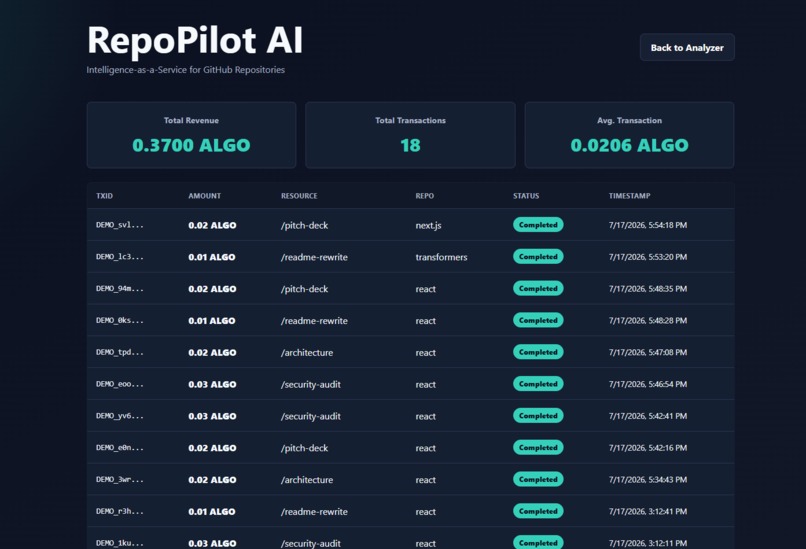Screen dimensions: 806x549
Task: Click timestamp 7/17/2026, 5:46:54 PM
Action: tap(648, 385)
